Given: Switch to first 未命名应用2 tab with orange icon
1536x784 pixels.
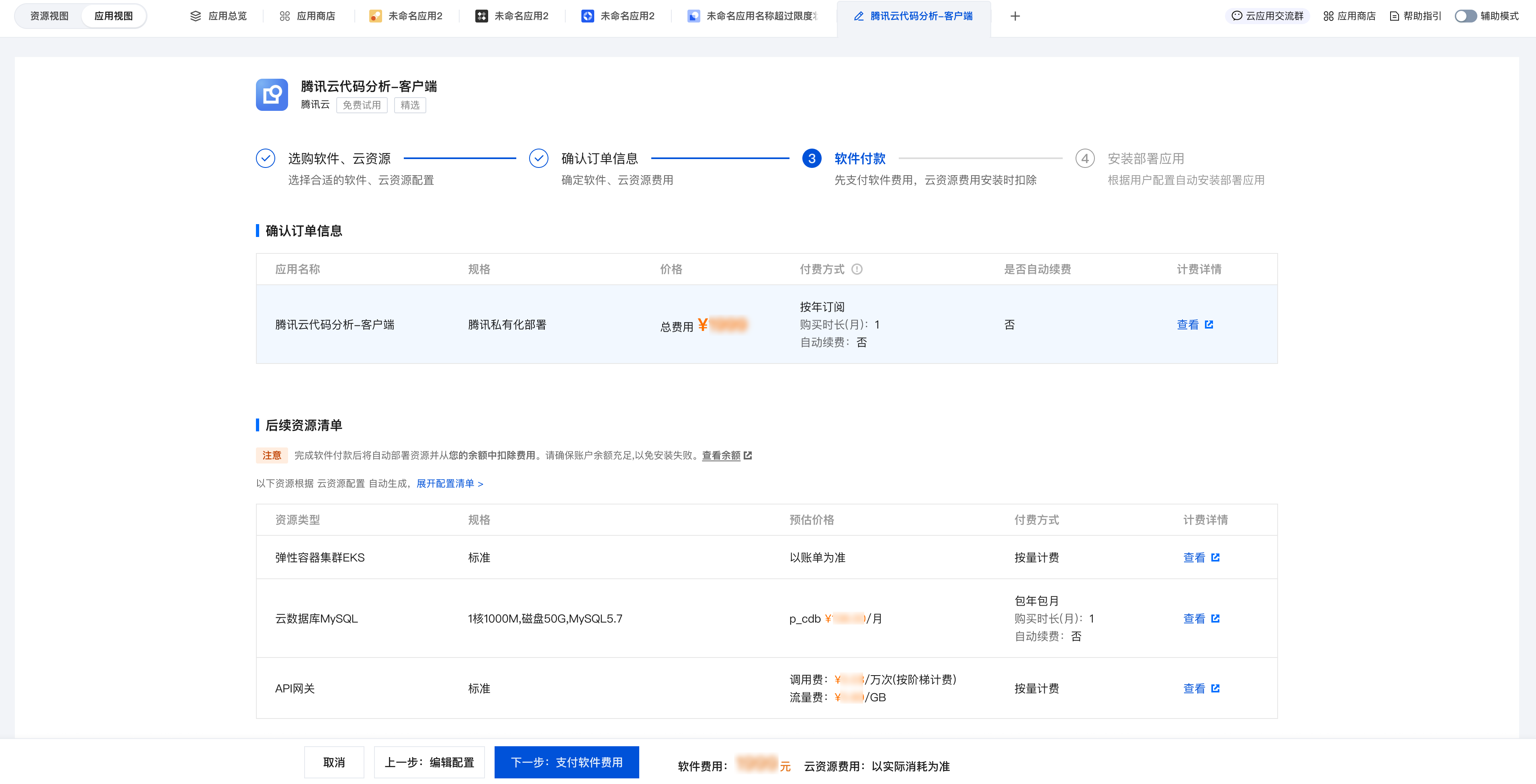Looking at the screenshot, I should (x=406, y=16).
